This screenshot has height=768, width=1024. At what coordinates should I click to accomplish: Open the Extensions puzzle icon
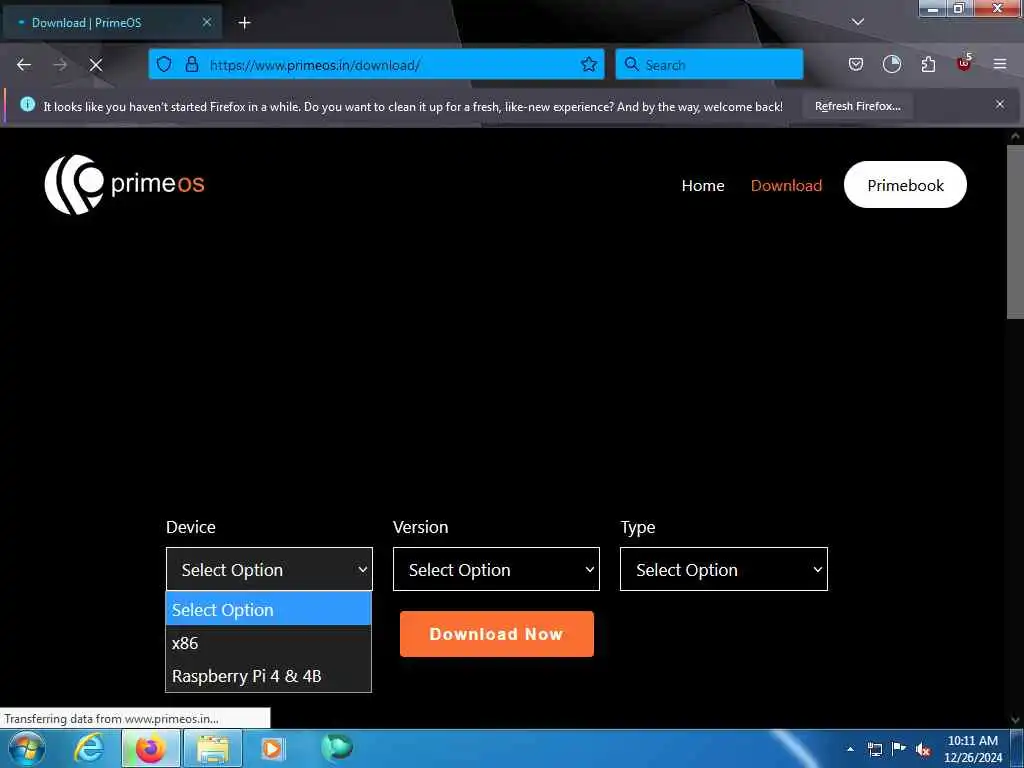pyautogui.click(x=928, y=64)
